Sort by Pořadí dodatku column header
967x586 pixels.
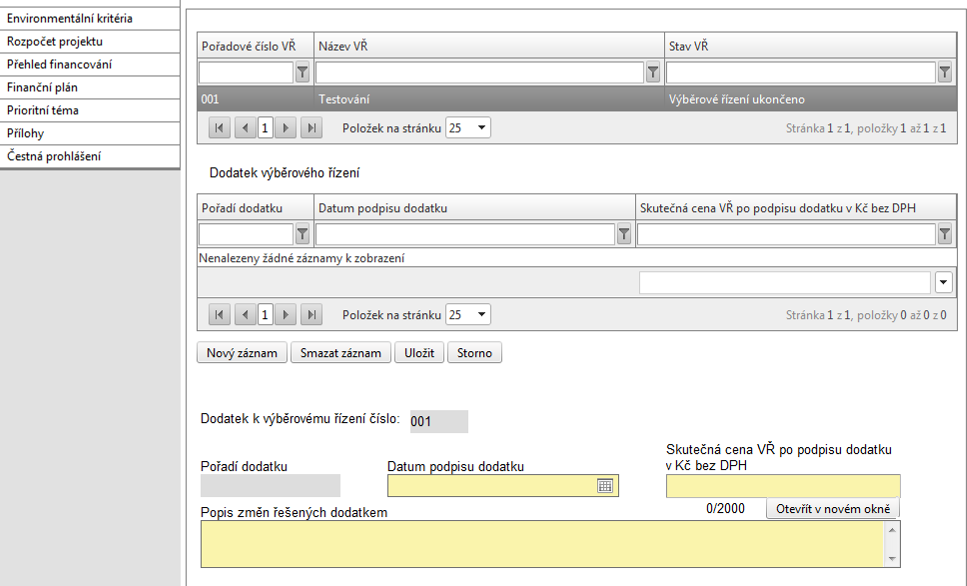pyautogui.click(x=255, y=208)
